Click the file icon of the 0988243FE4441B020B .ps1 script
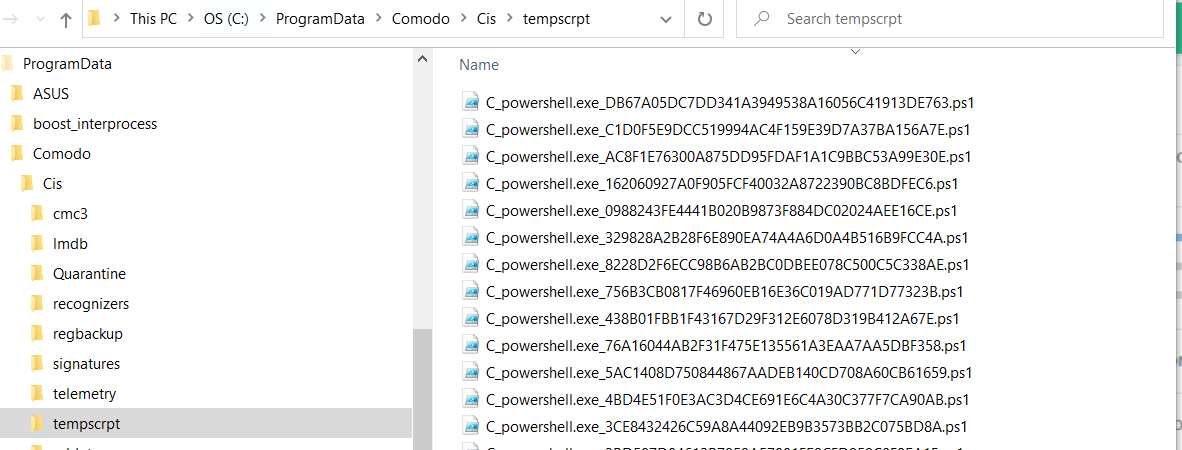1182x450 pixels. (471, 210)
